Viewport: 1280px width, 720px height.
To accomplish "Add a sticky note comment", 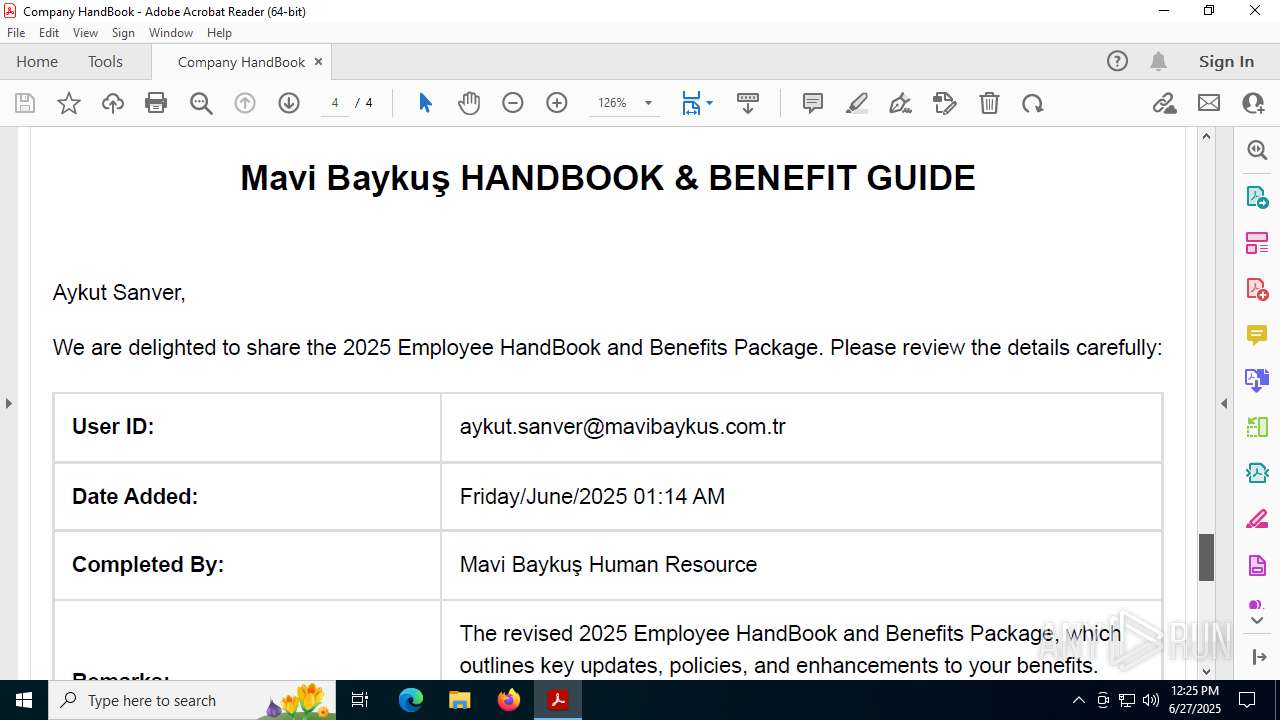I will pos(813,103).
